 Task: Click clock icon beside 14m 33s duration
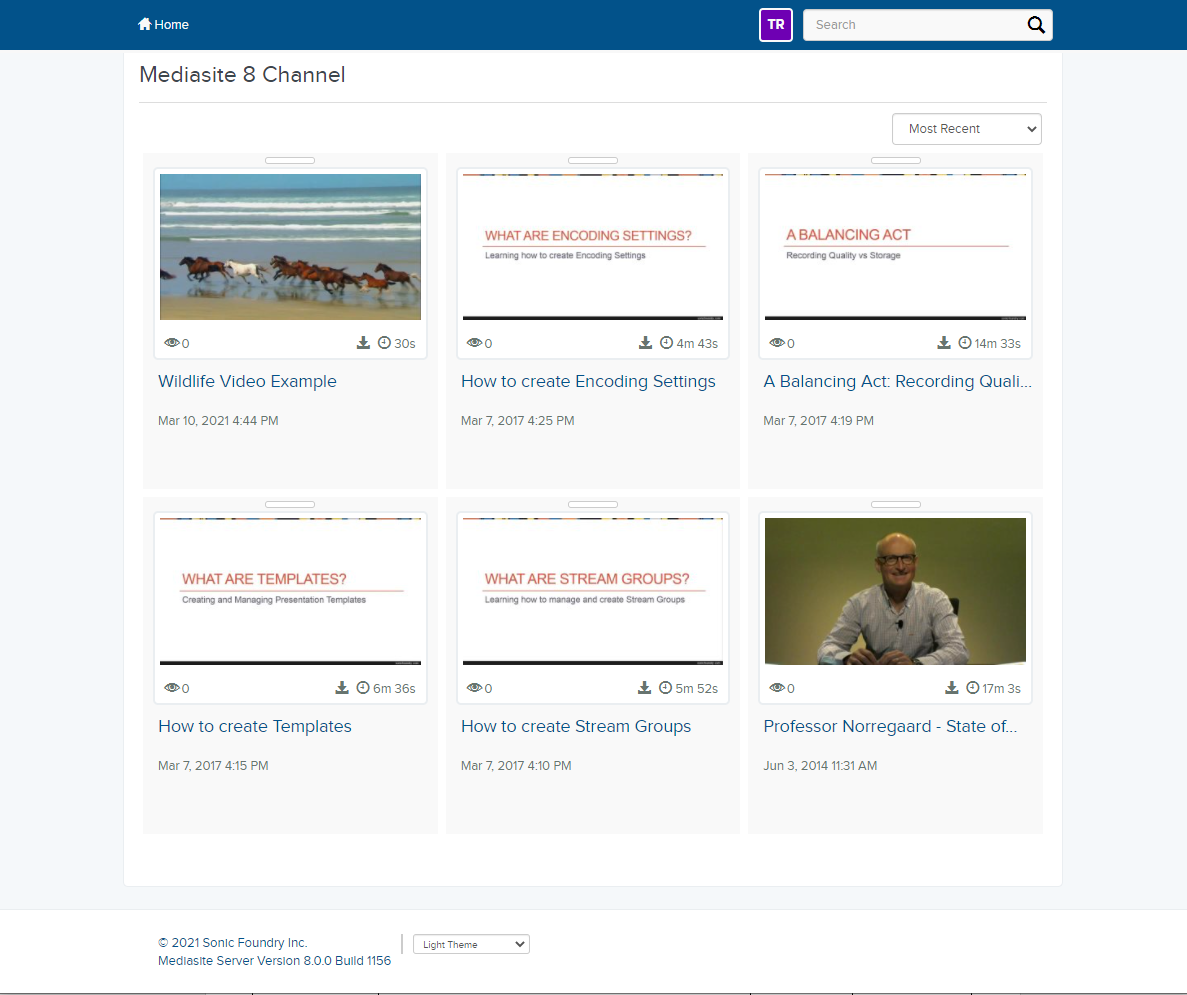964,343
